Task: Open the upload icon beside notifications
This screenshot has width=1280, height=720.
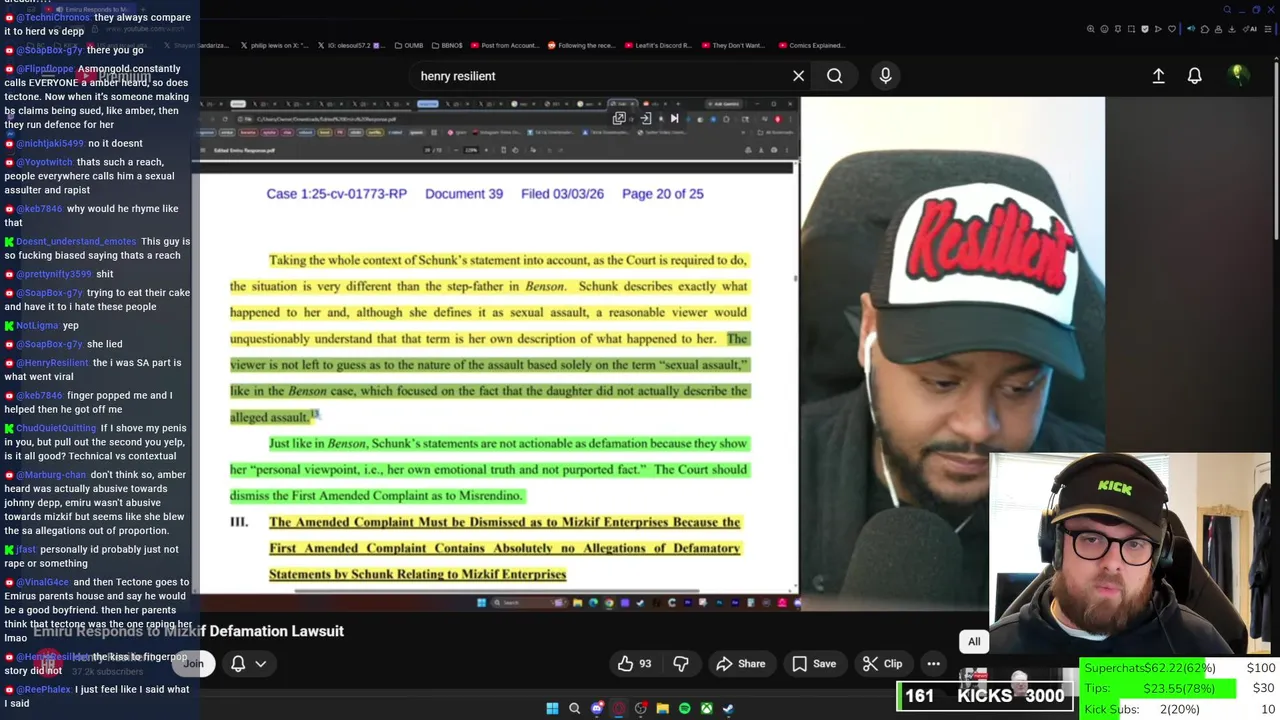Action: coord(1158,76)
